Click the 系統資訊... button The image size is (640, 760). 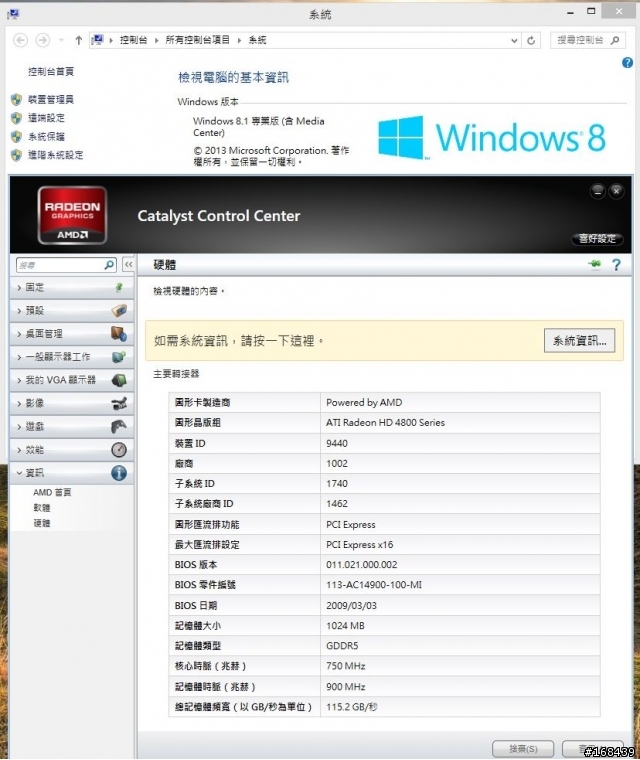579,341
